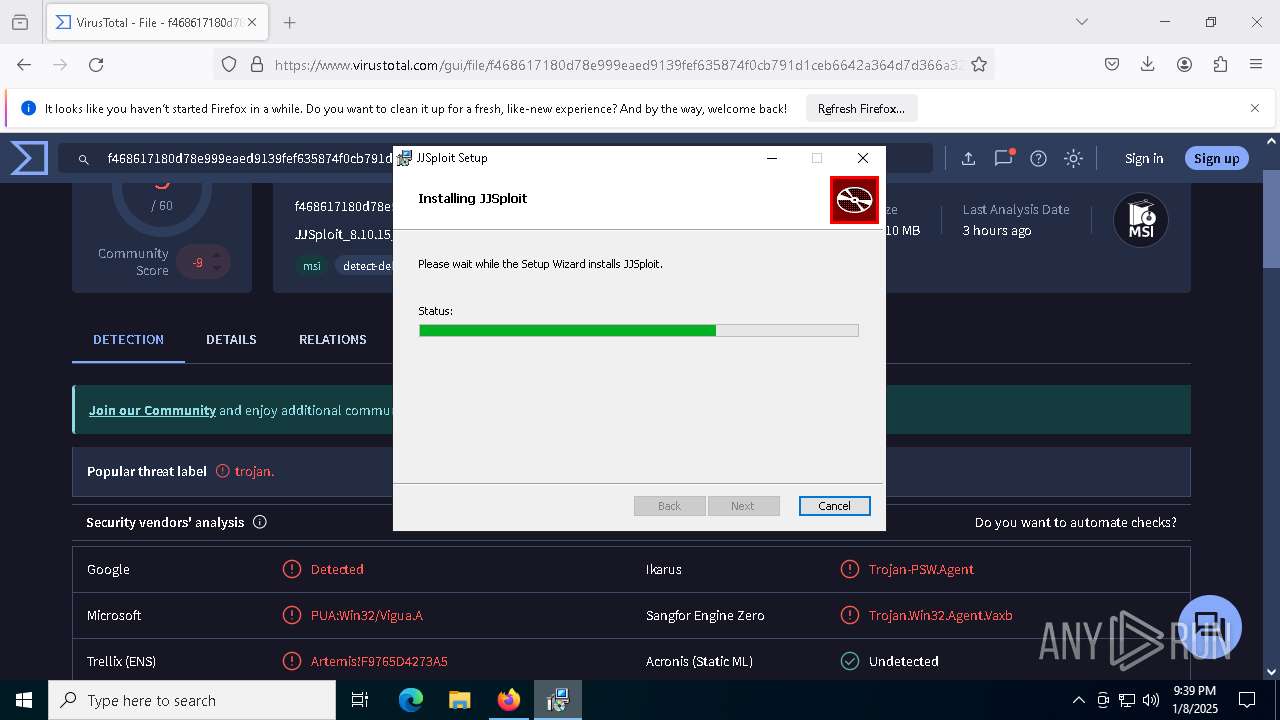Viewport: 1280px width, 720px height.
Task: Close the VirusTotal browser tab
Action: (252, 22)
